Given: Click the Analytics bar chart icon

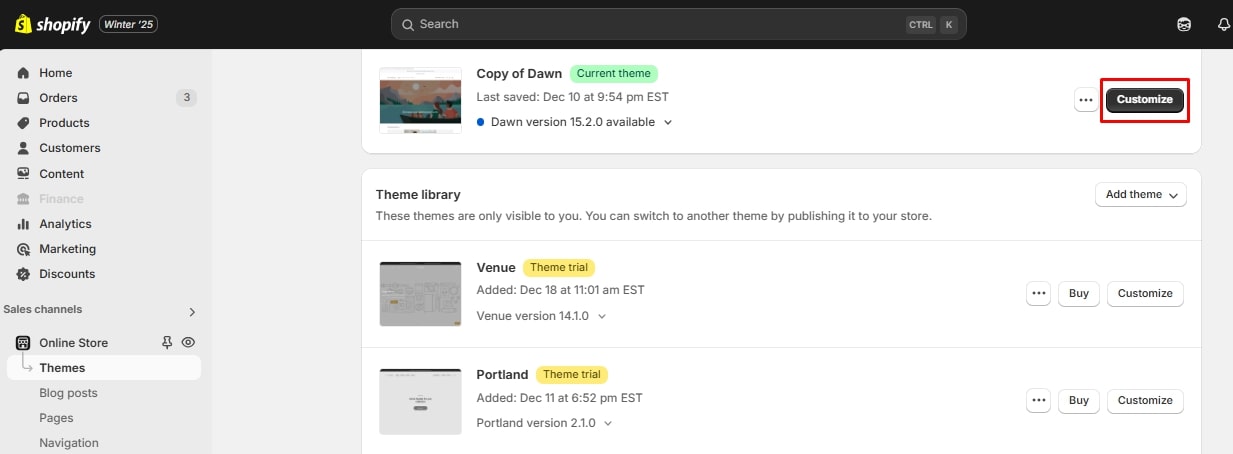Looking at the screenshot, I should (x=23, y=224).
